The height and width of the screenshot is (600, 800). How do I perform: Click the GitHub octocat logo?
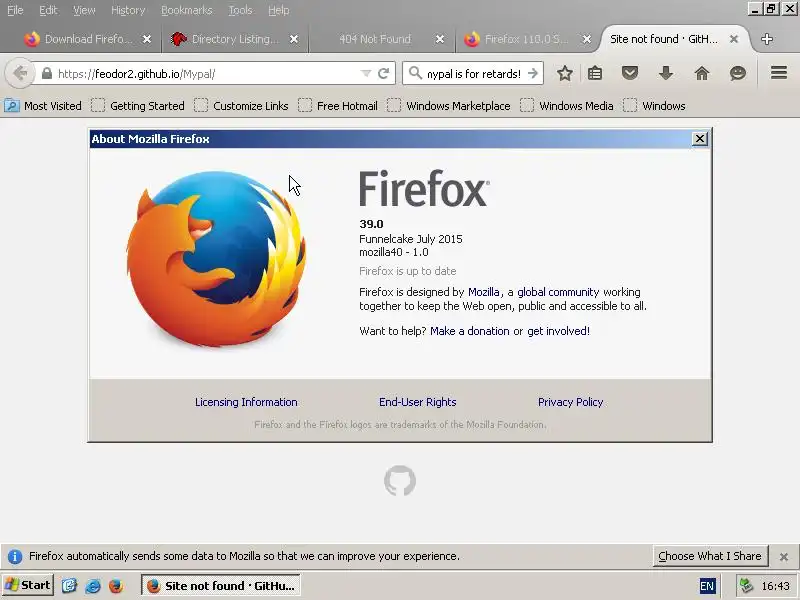400,481
